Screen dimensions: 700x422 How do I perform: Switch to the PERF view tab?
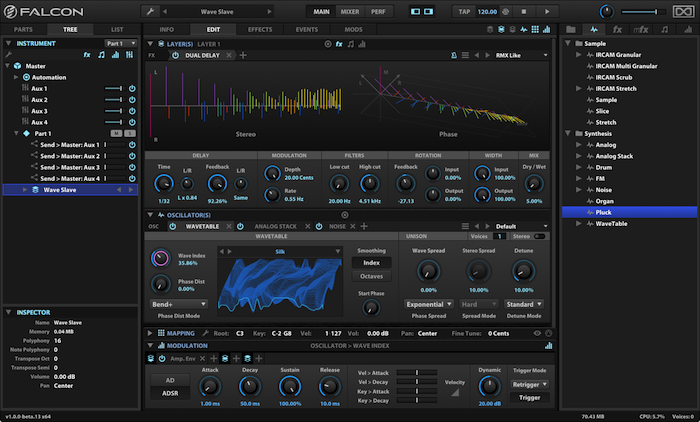point(378,12)
